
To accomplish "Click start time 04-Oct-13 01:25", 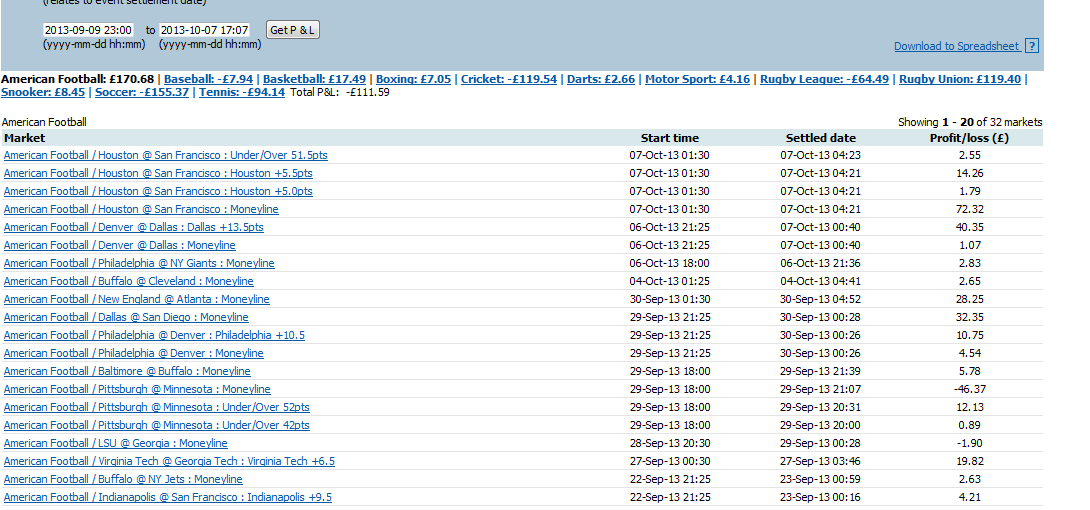I will pyautogui.click(x=669, y=281).
